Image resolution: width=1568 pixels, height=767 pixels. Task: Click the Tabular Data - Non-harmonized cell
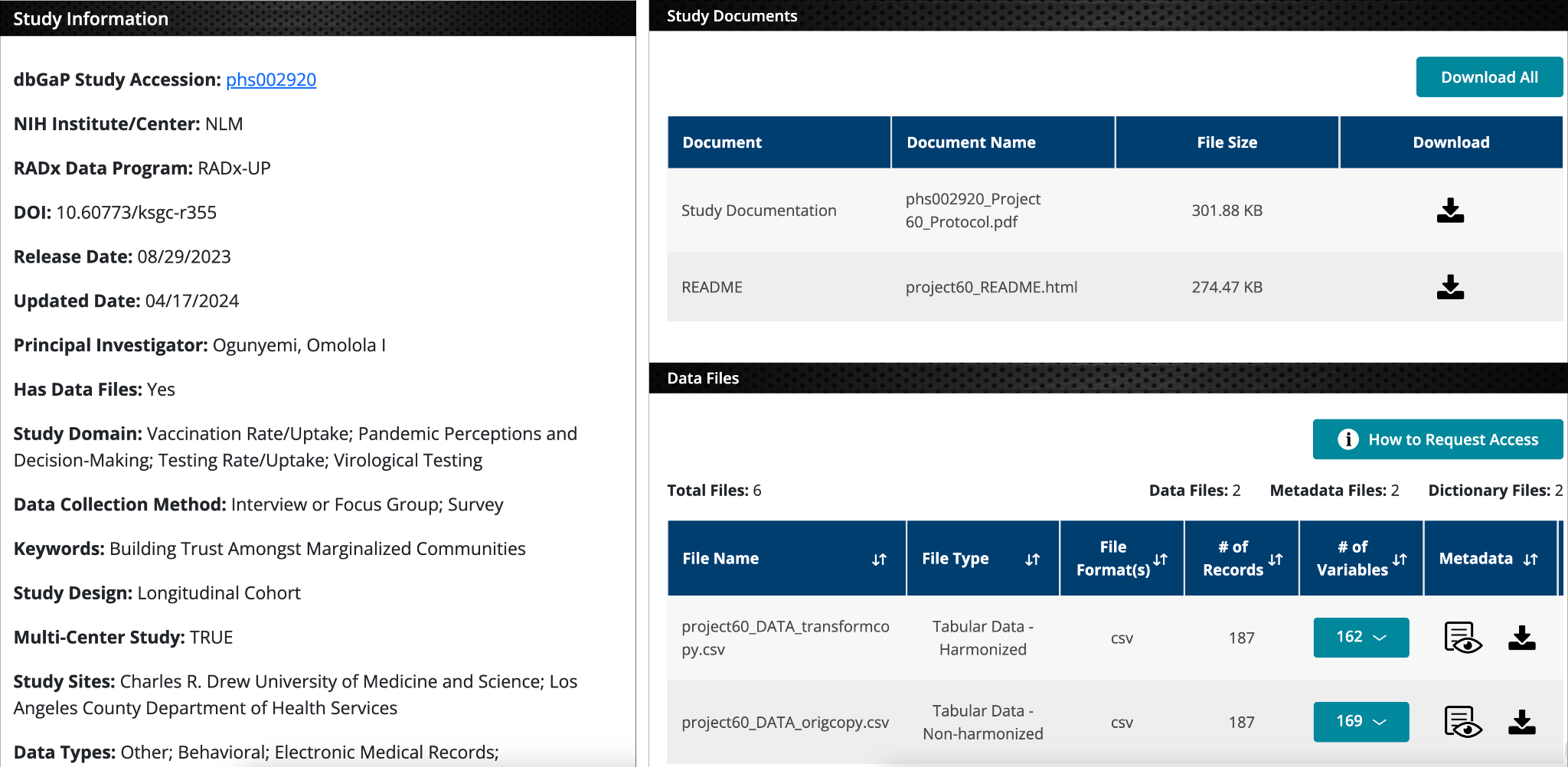[x=983, y=722]
